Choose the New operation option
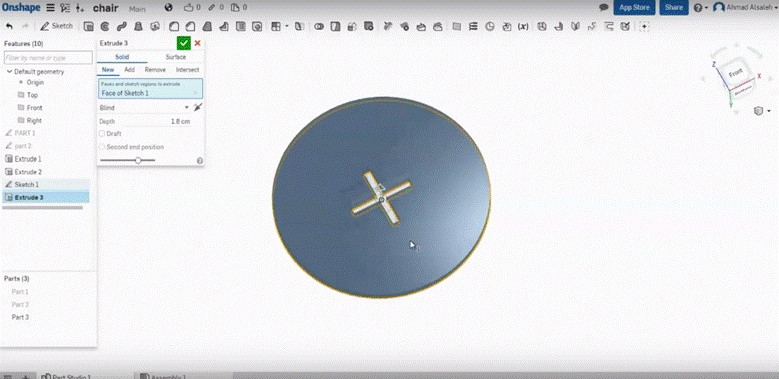Viewport: 779px width, 379px height. click(x=108, y=70)
